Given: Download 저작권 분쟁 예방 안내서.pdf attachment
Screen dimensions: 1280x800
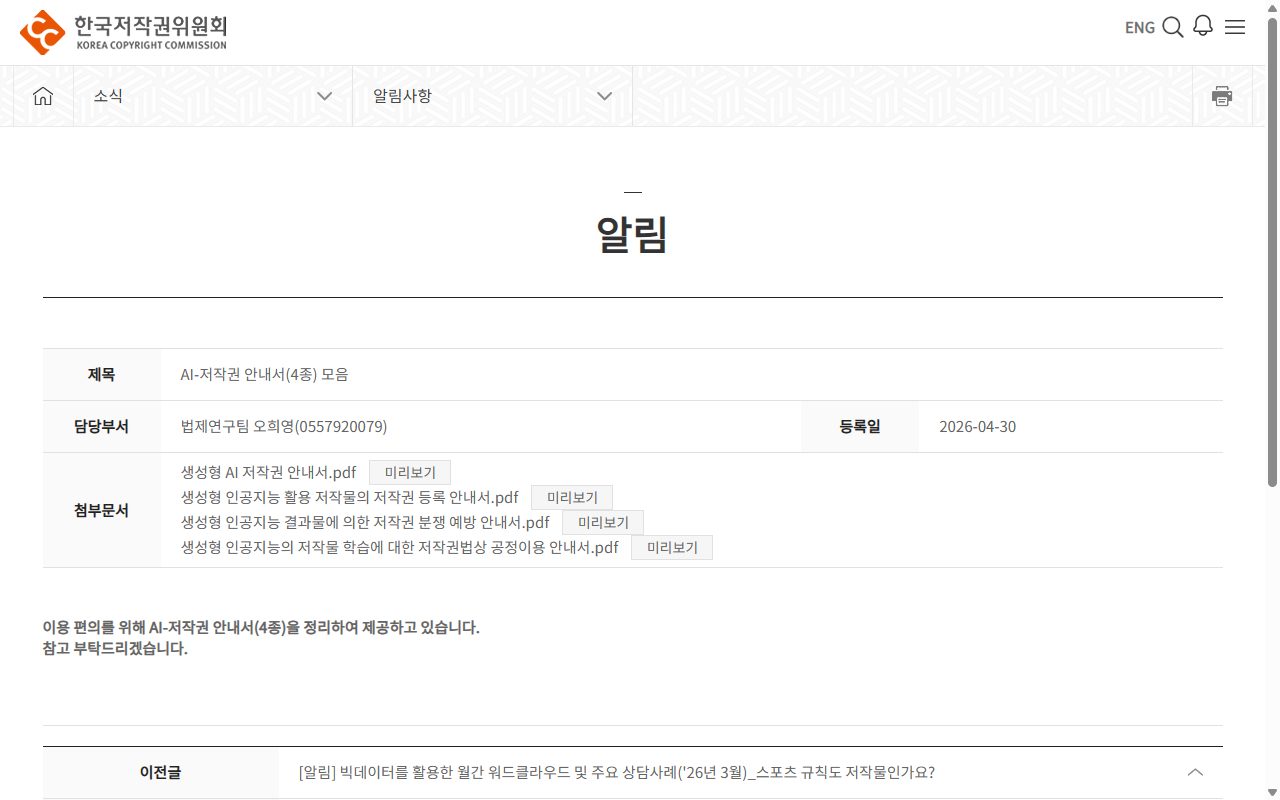Looking at the screenshot, I should tap(365, 522).
